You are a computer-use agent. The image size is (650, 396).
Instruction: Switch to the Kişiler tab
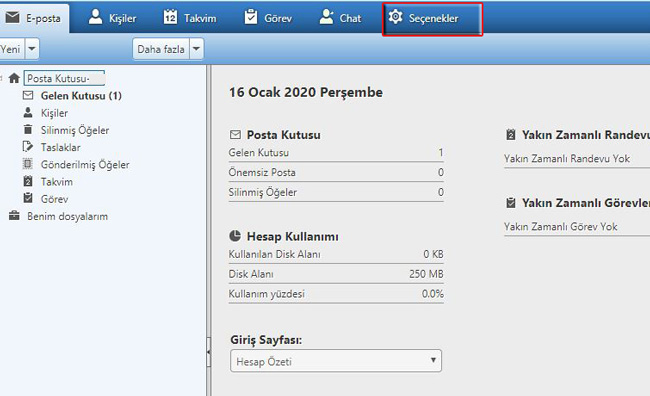click(x=112, y=18)
